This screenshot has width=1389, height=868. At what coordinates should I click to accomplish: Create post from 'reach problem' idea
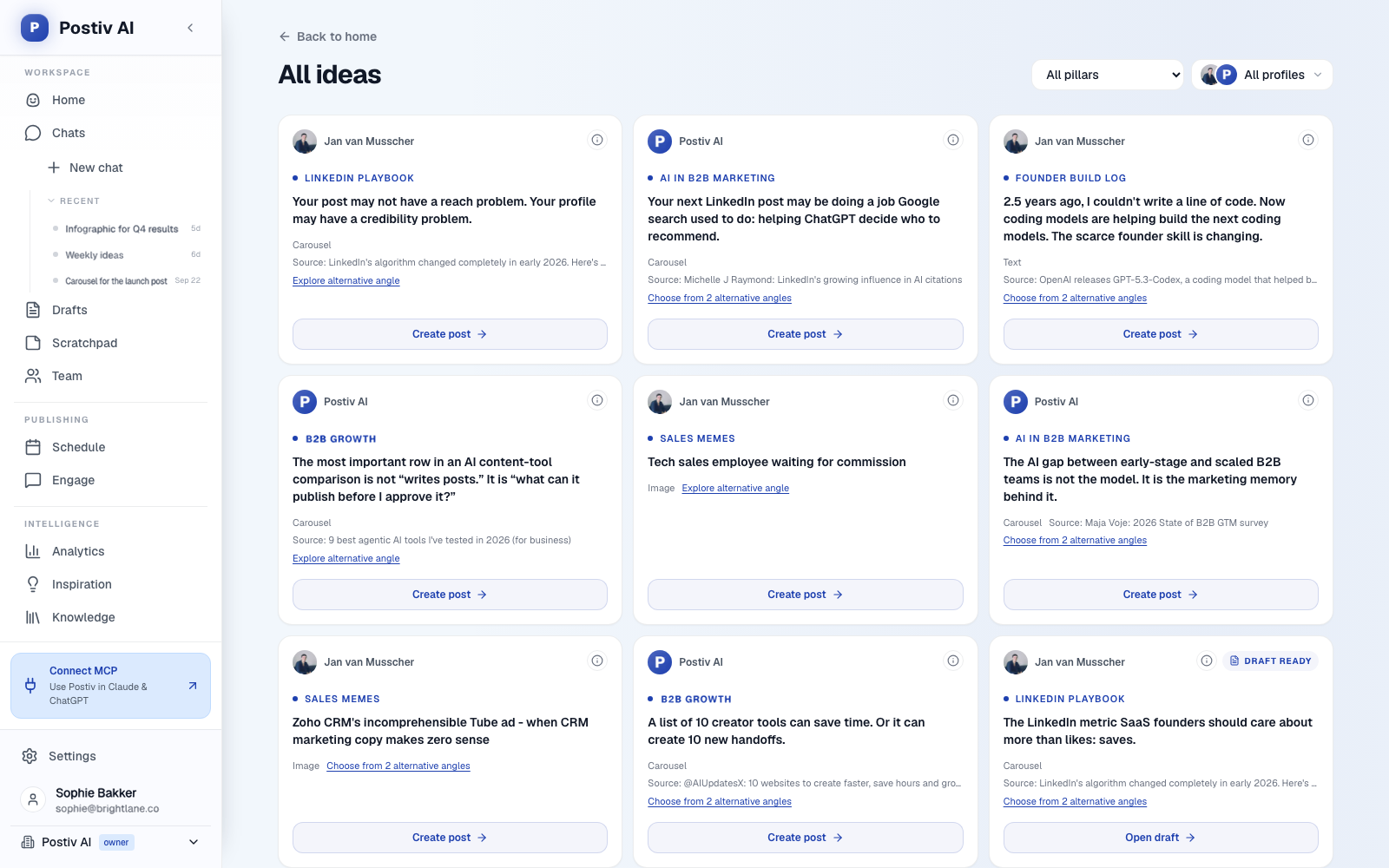(x=450, y=334)
